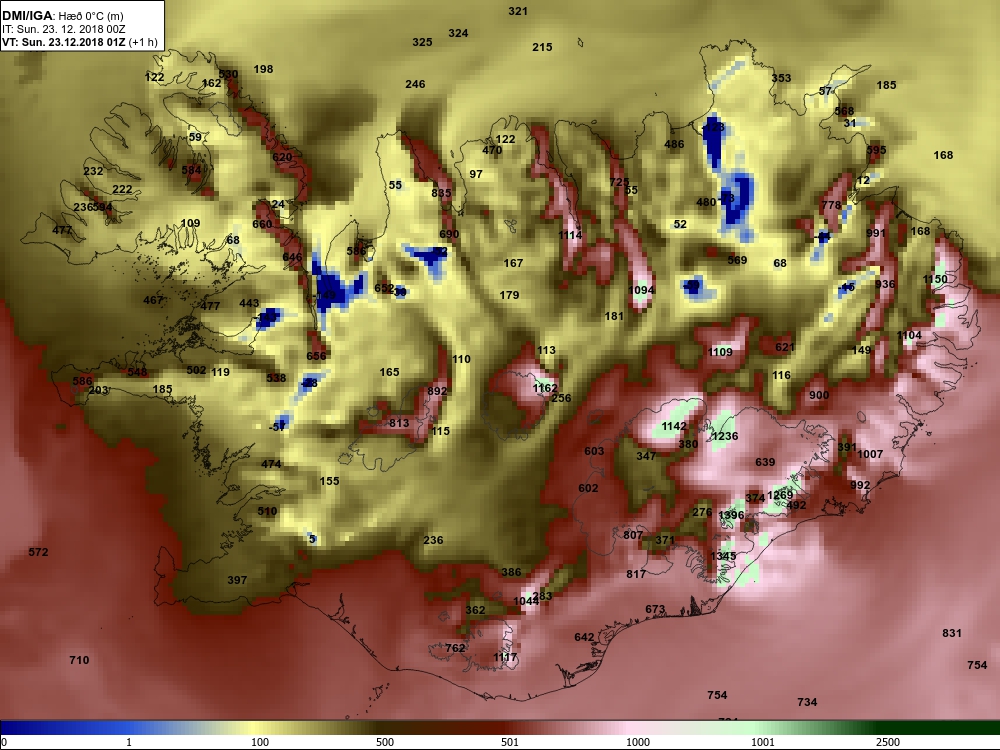Screen dimensions: 1000x750
Task: Click the map value 620
Action: (x=282, y=157)
